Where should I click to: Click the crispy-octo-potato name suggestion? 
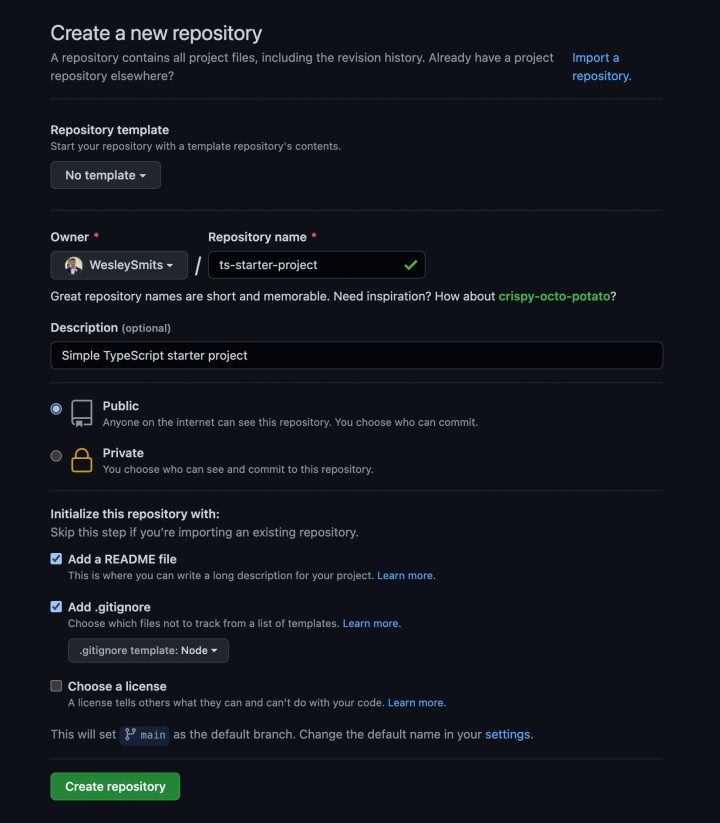(x=551, y=296)
